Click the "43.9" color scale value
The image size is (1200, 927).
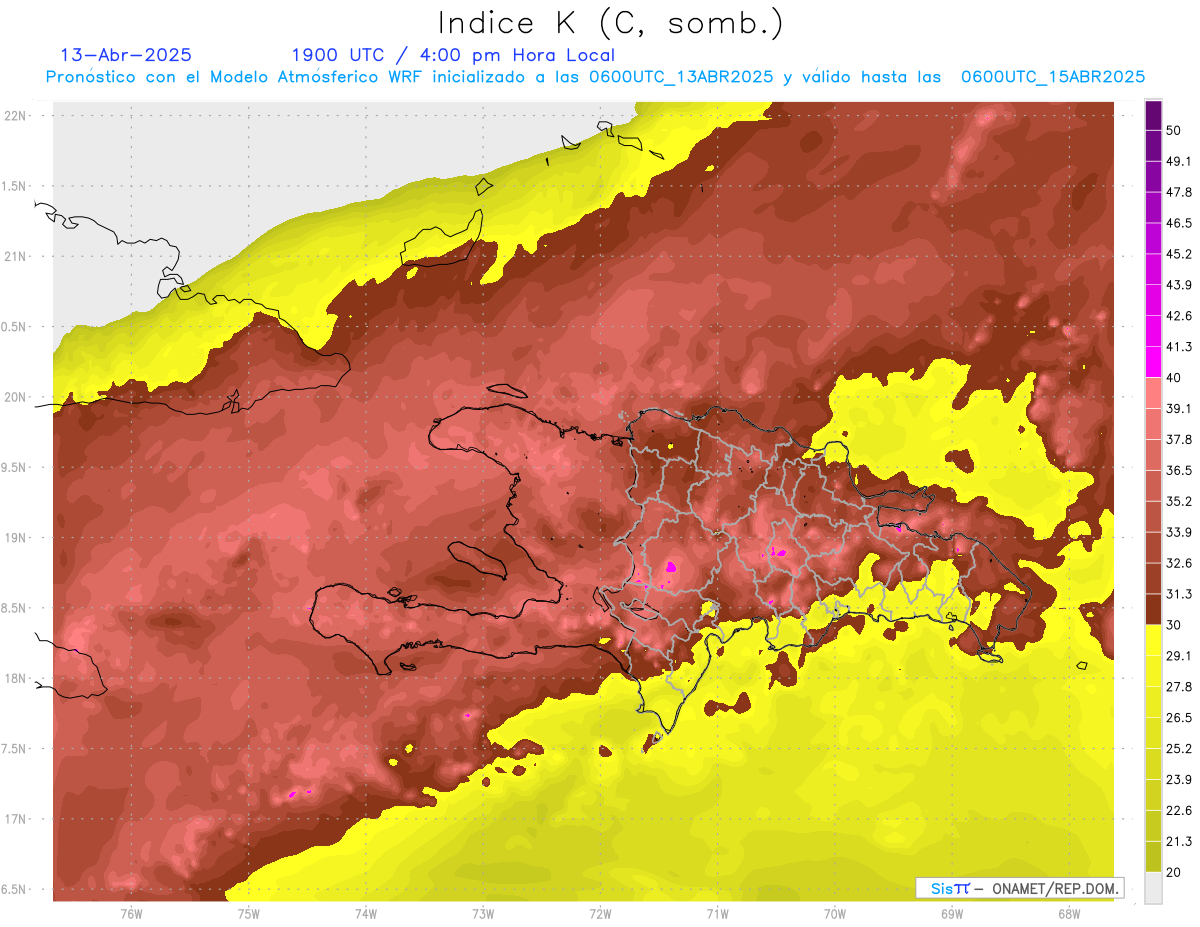(x=1179, y=285)
